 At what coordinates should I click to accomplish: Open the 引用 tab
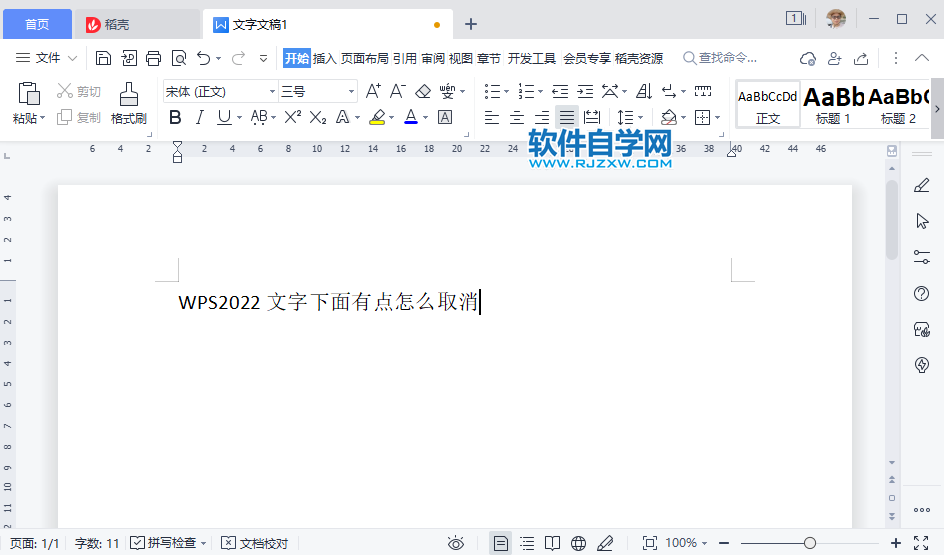pos(405,58)
